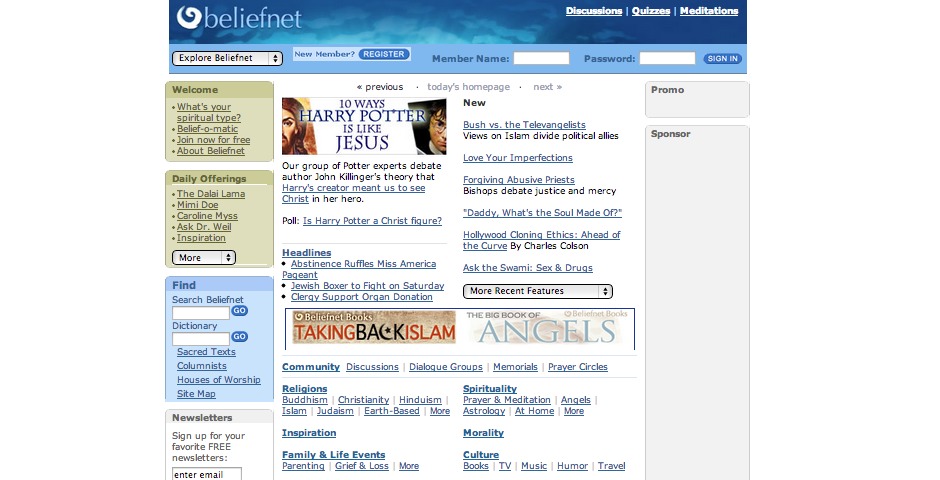Go to the previous homepage
The width and height of the screenshot is (940, 480).
(380, 87)
